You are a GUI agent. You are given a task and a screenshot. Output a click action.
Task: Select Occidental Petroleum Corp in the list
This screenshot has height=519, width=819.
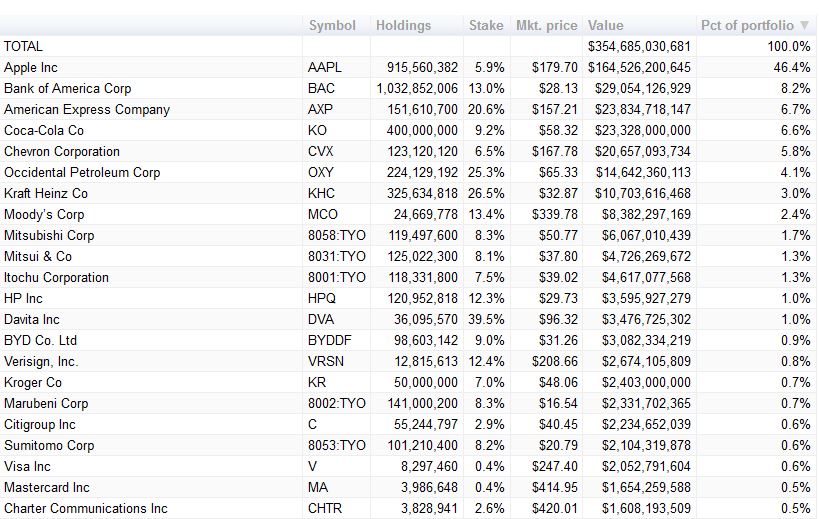(82, 172)
